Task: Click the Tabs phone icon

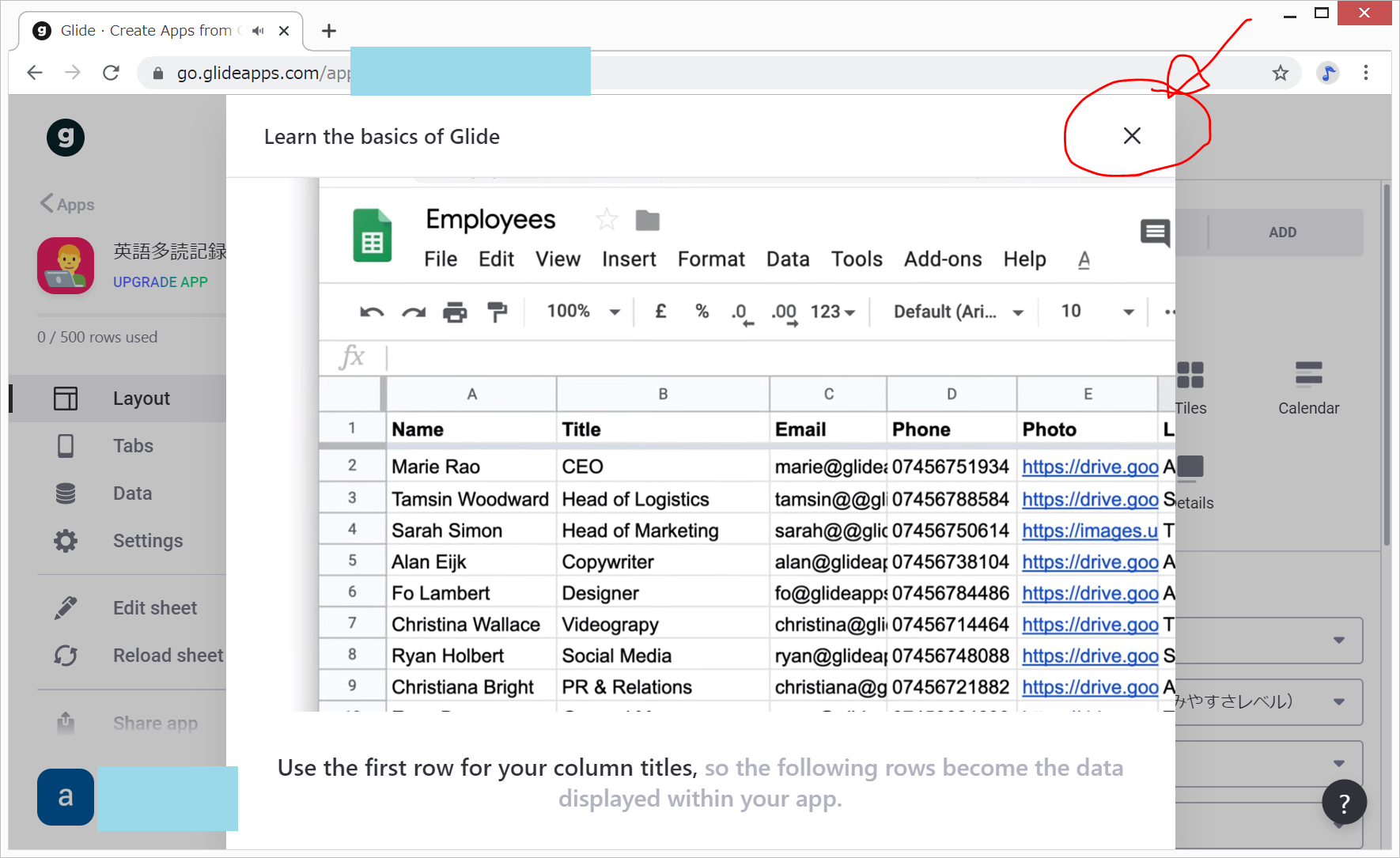Action: pyautogui.click(x=66, y=446)
